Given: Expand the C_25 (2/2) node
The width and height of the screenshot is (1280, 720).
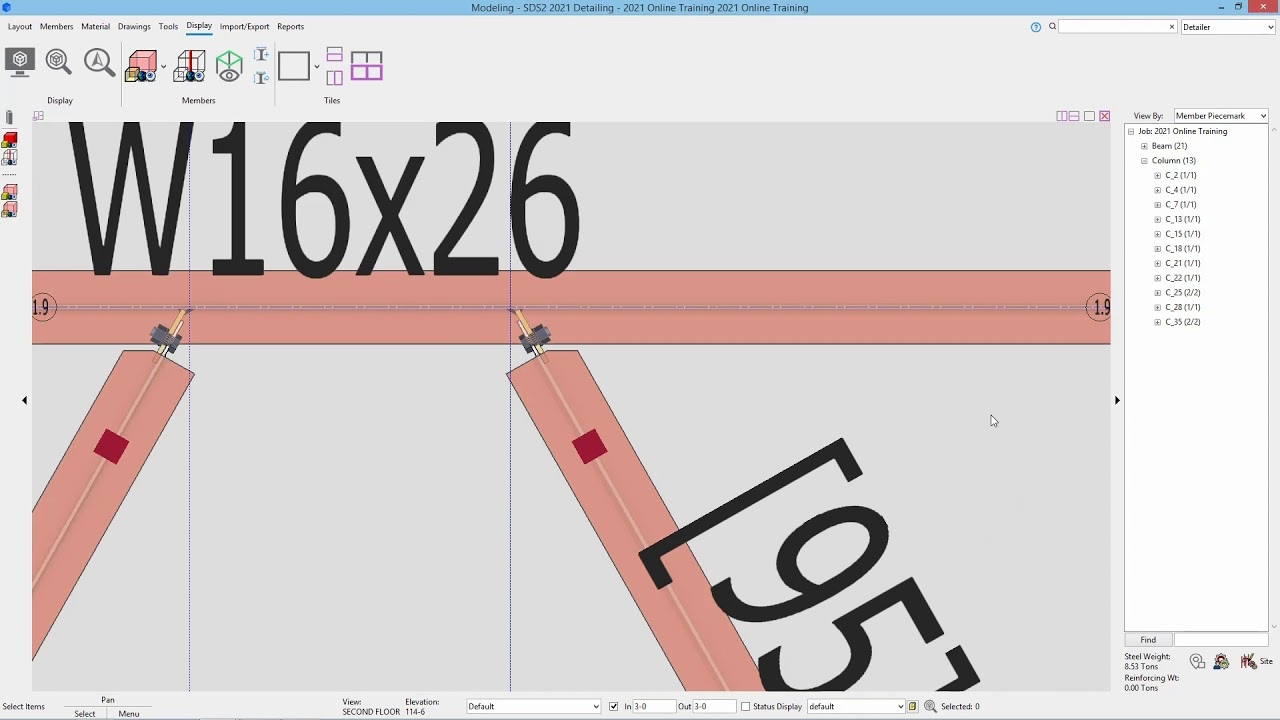Looking at the screenshot, I should (1158, 293).
